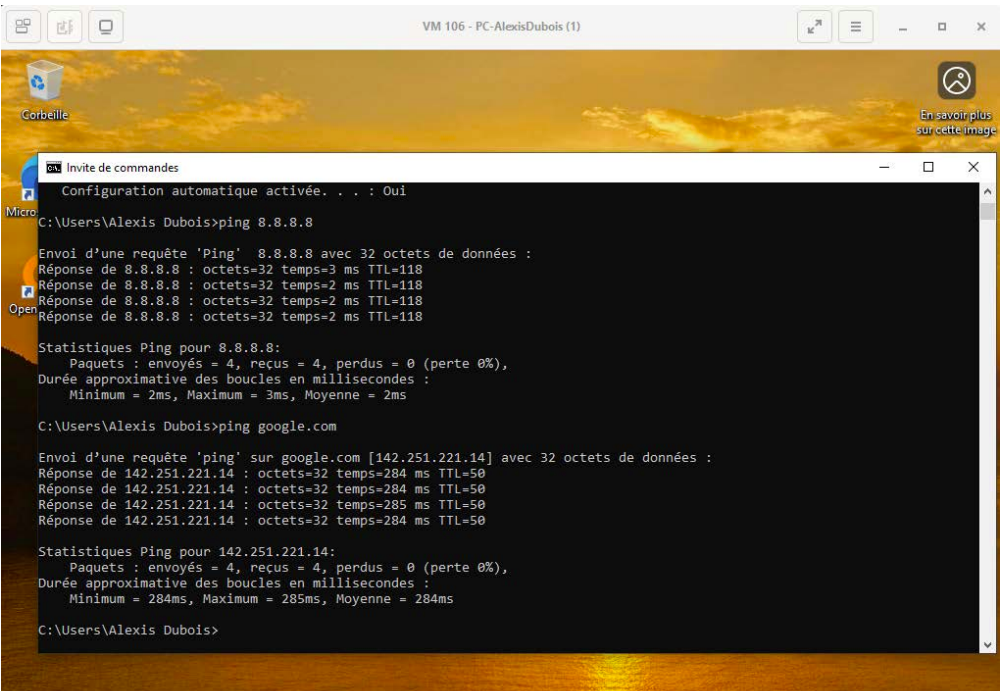
Task: Click the command prompt scrollbar up arrow
Action: coord(988,191)
